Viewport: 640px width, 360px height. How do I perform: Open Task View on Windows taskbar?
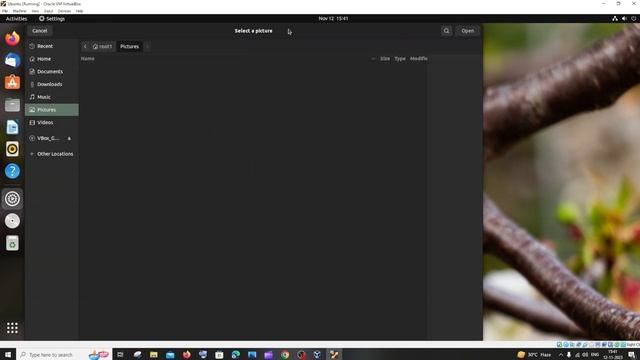click(x=120, y=355)
